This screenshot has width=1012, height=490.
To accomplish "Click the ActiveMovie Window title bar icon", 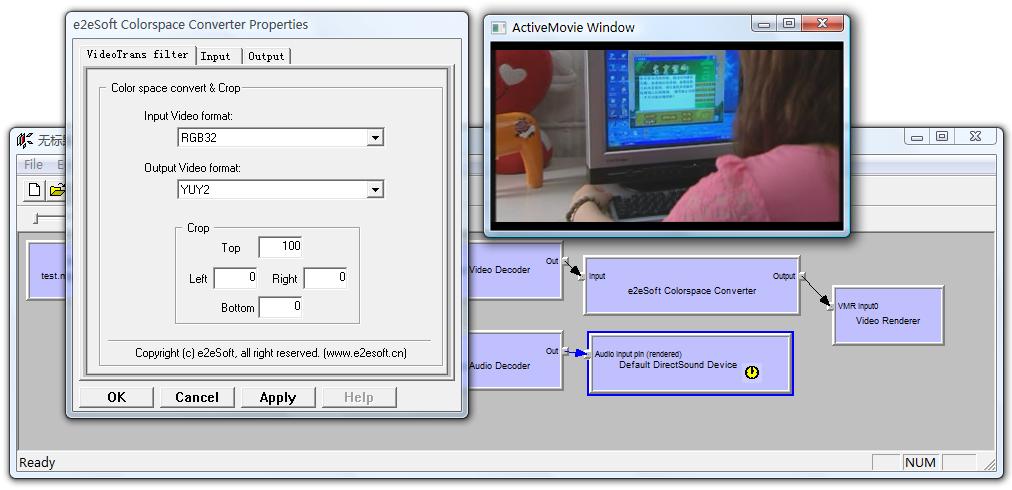I will click(x=498, y=28).
